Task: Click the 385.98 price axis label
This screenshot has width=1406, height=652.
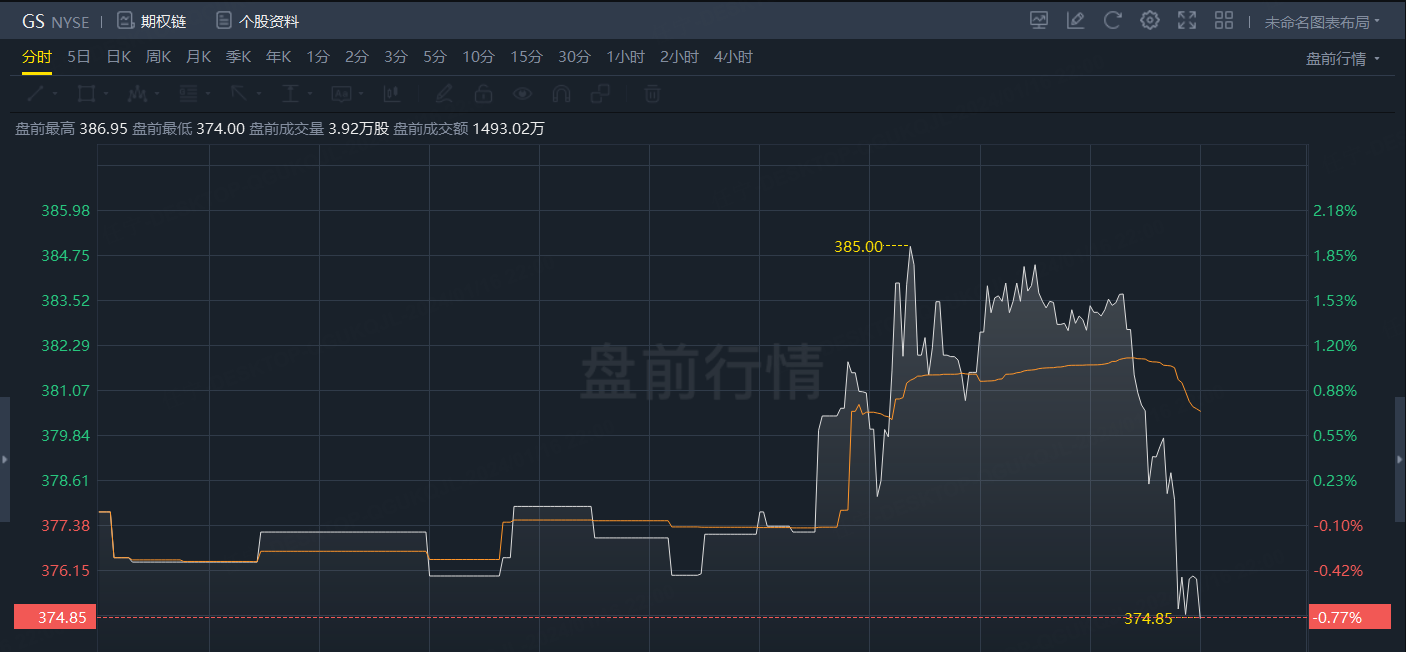Action: 66,210
